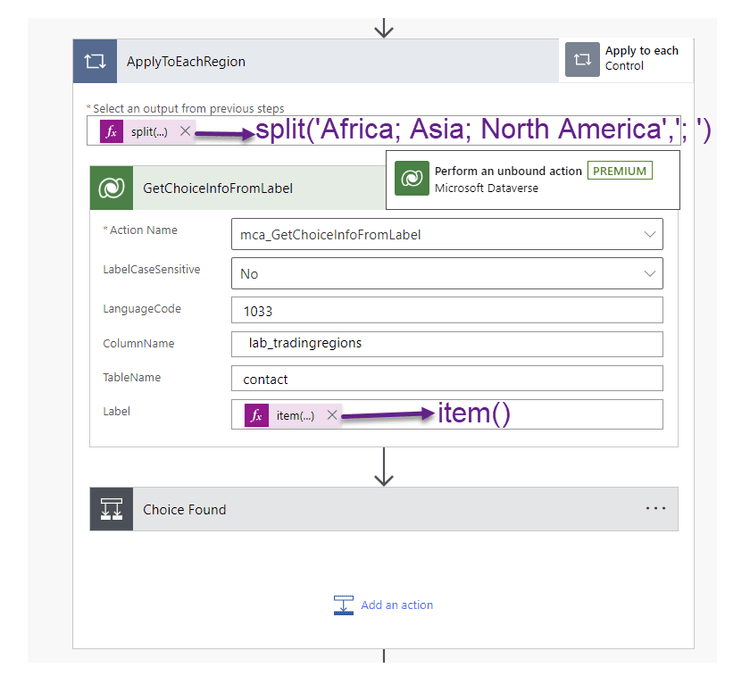Image resolution: width=750 pixels, height=685 pixels.
Task: Remove the split(...) expression token
Action: (185, 131)
